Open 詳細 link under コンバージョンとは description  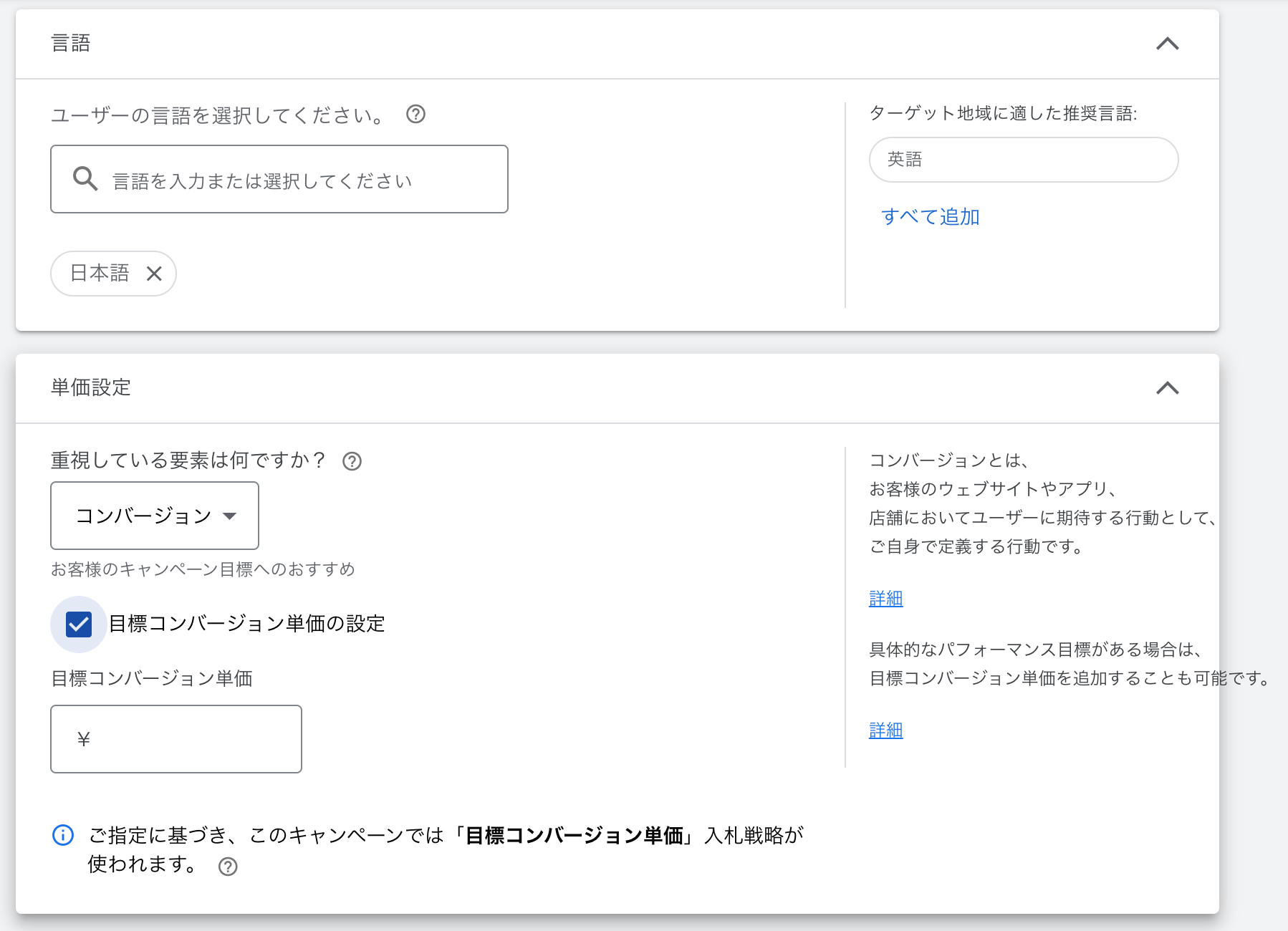[885, 599]
